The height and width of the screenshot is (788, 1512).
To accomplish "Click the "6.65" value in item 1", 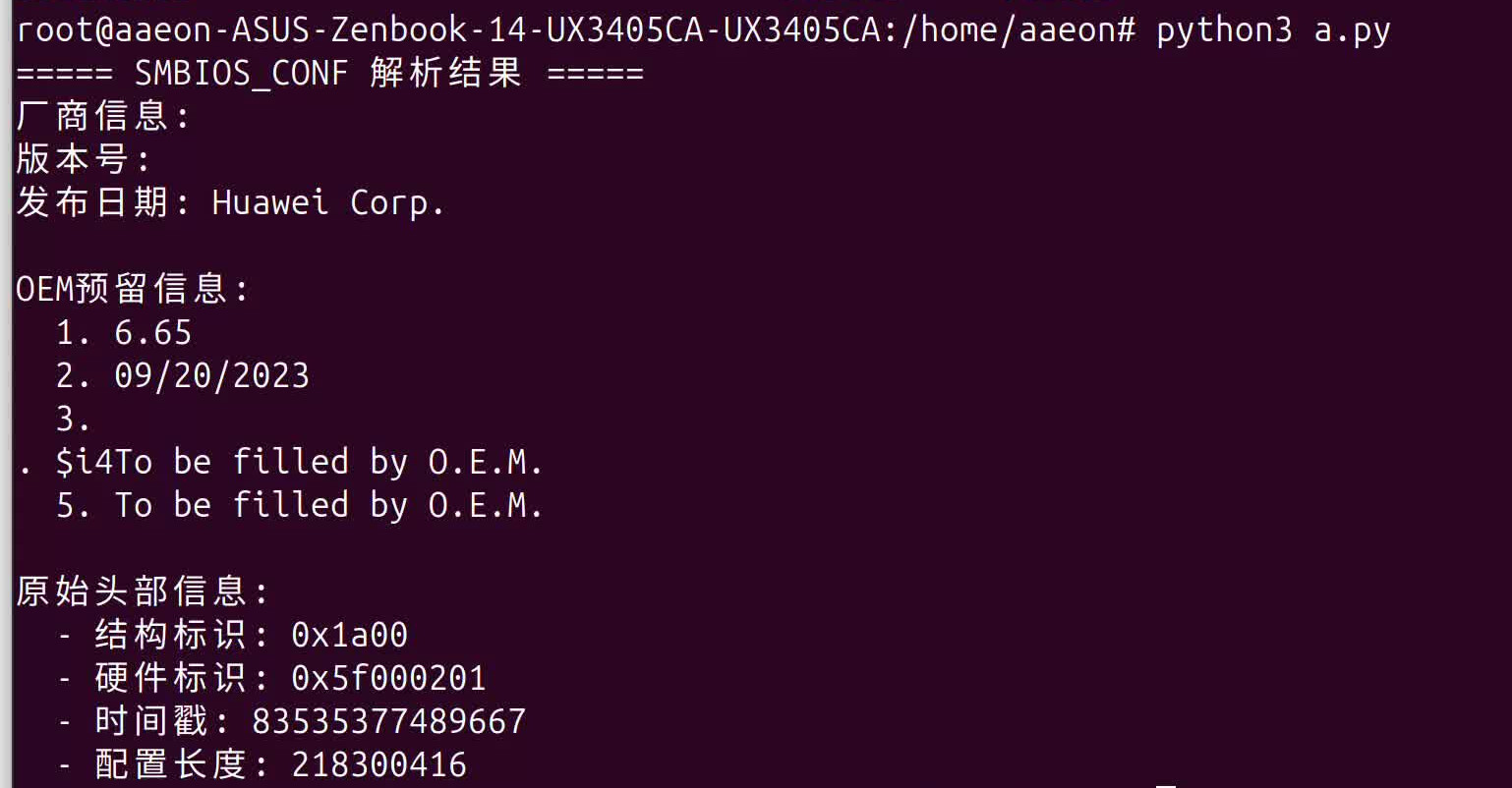I will pos(152,333).
